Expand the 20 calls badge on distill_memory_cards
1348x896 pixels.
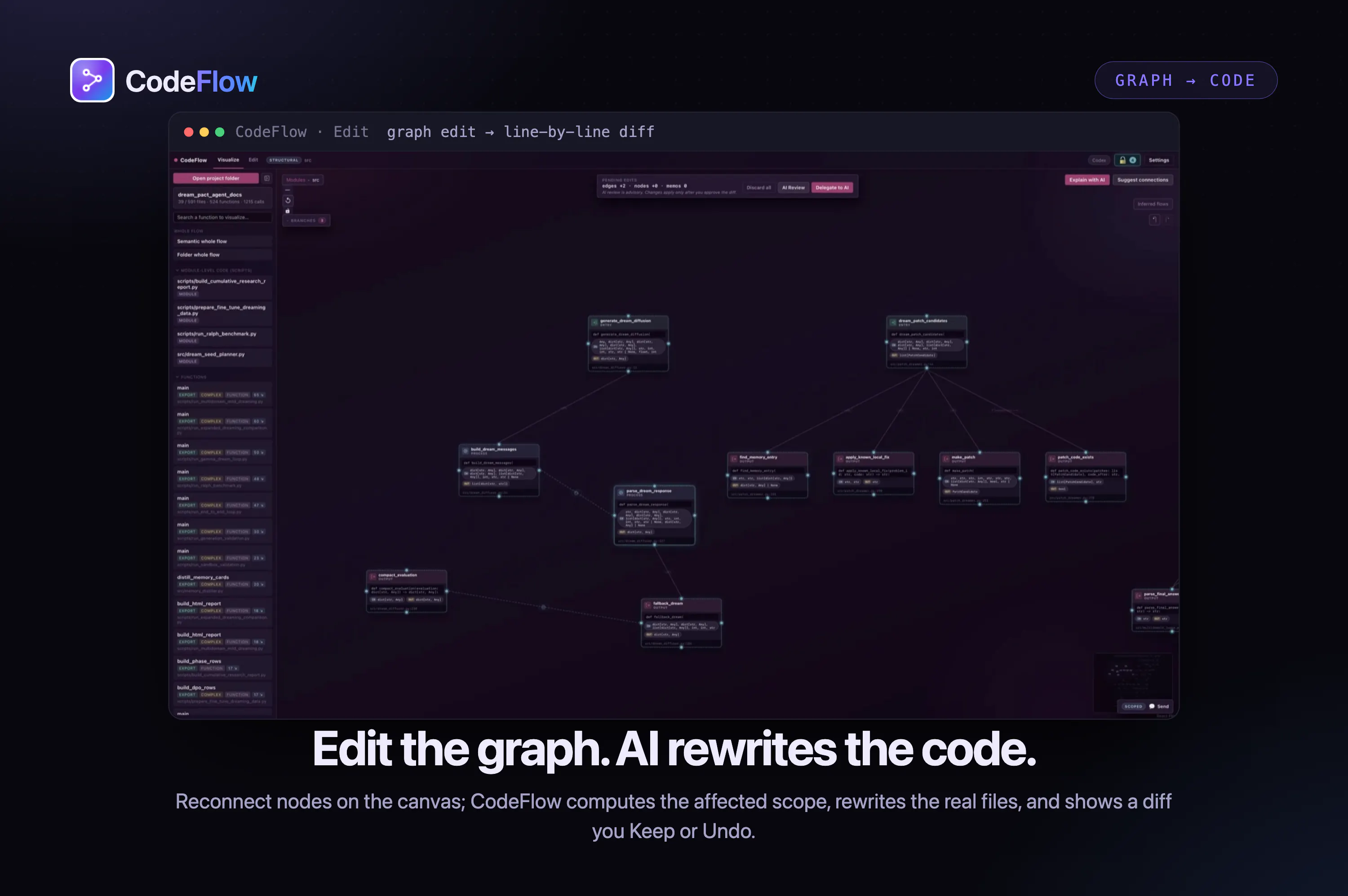coord(259,585)
